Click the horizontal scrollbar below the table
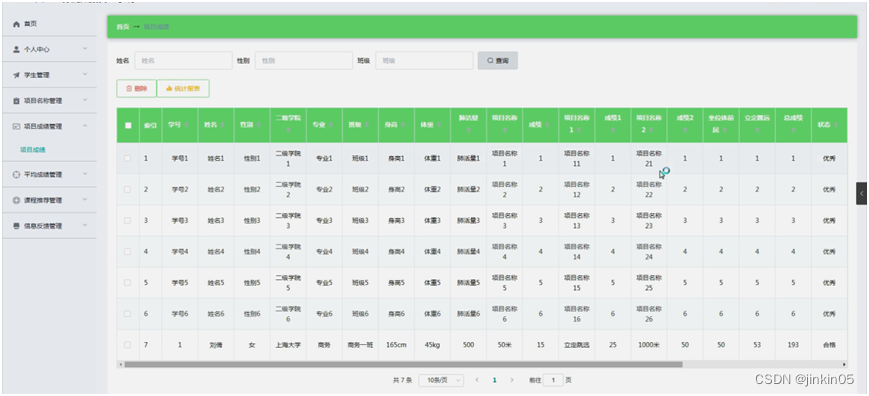 pyautogui.click(x=403, y=364)
